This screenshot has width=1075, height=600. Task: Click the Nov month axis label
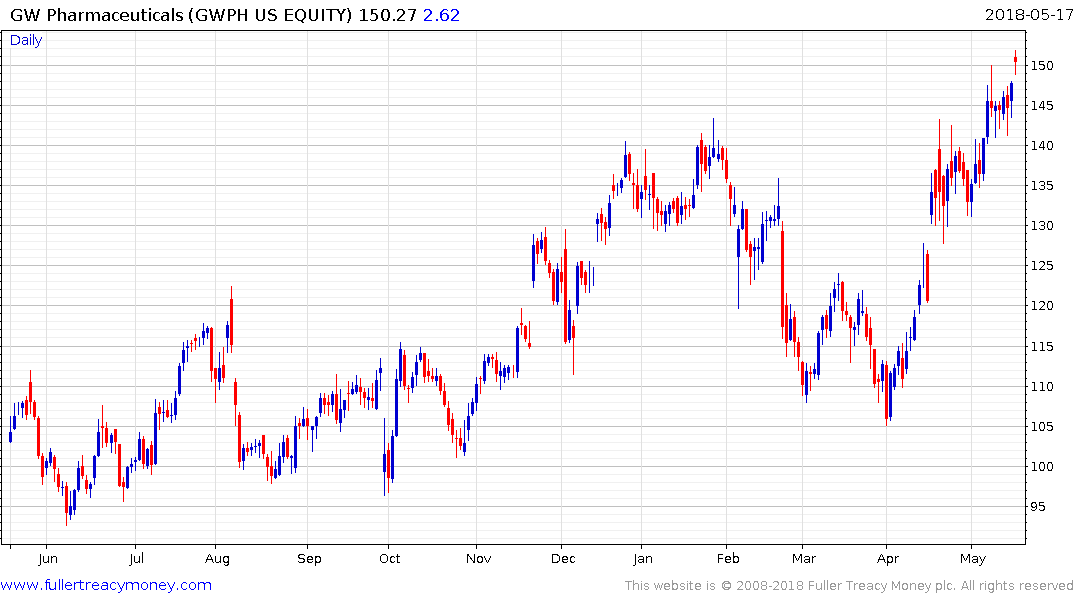point(479,558)
